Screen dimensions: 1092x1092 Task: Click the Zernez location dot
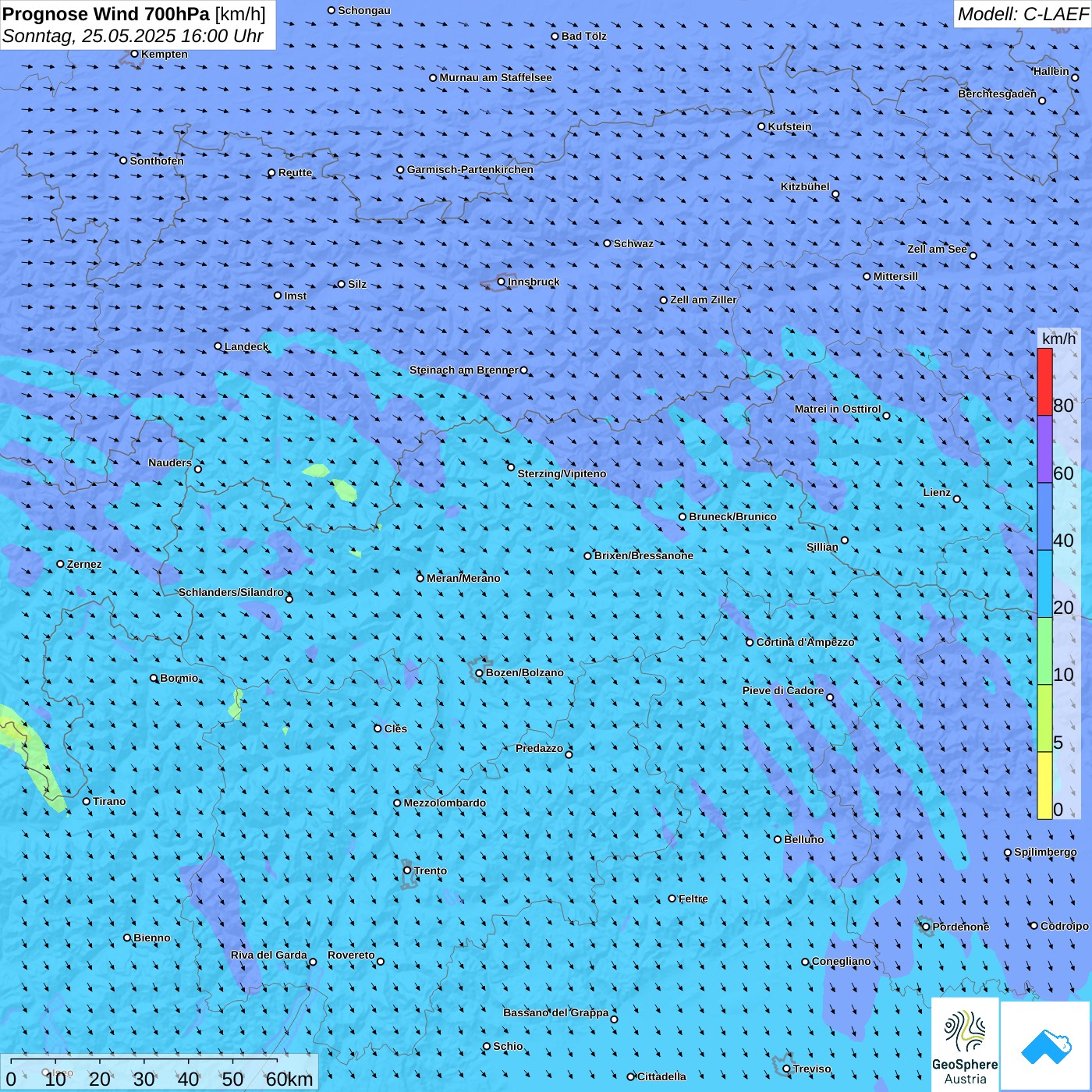[x=60, y=564]
